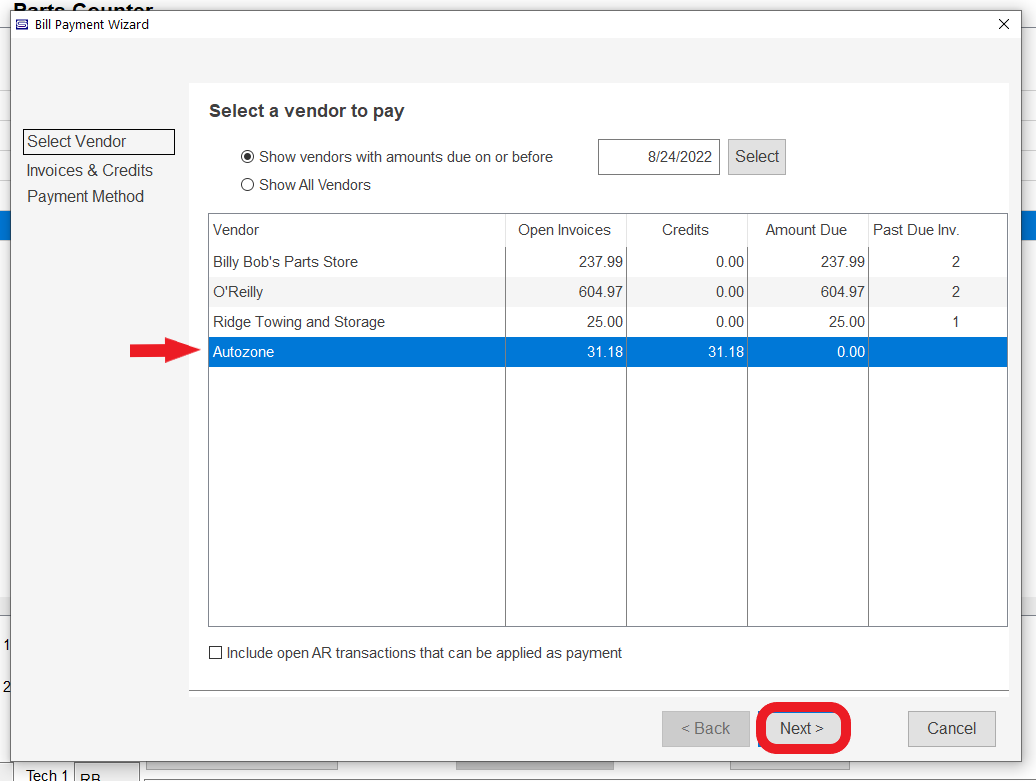Go to the Select Vendor step
1036x781 pixels.
point(98,142)
